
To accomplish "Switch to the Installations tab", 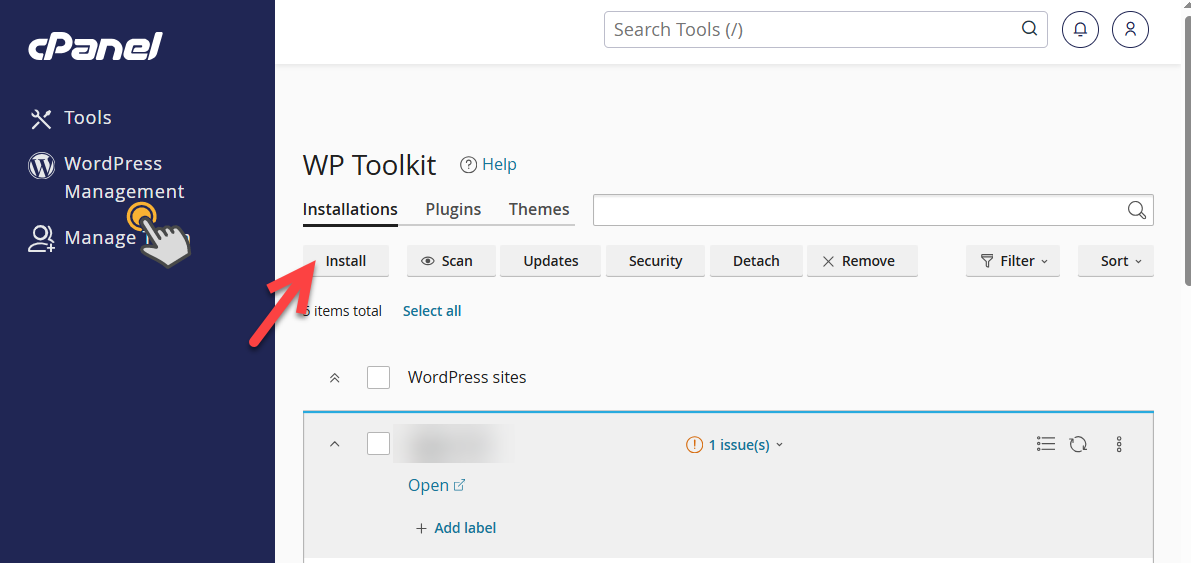I will 350,210.
